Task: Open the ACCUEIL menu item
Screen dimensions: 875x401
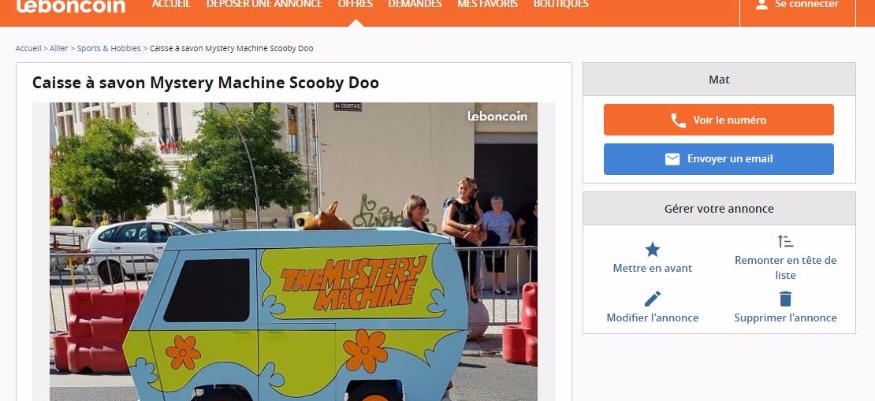Action: pos(171,4)
